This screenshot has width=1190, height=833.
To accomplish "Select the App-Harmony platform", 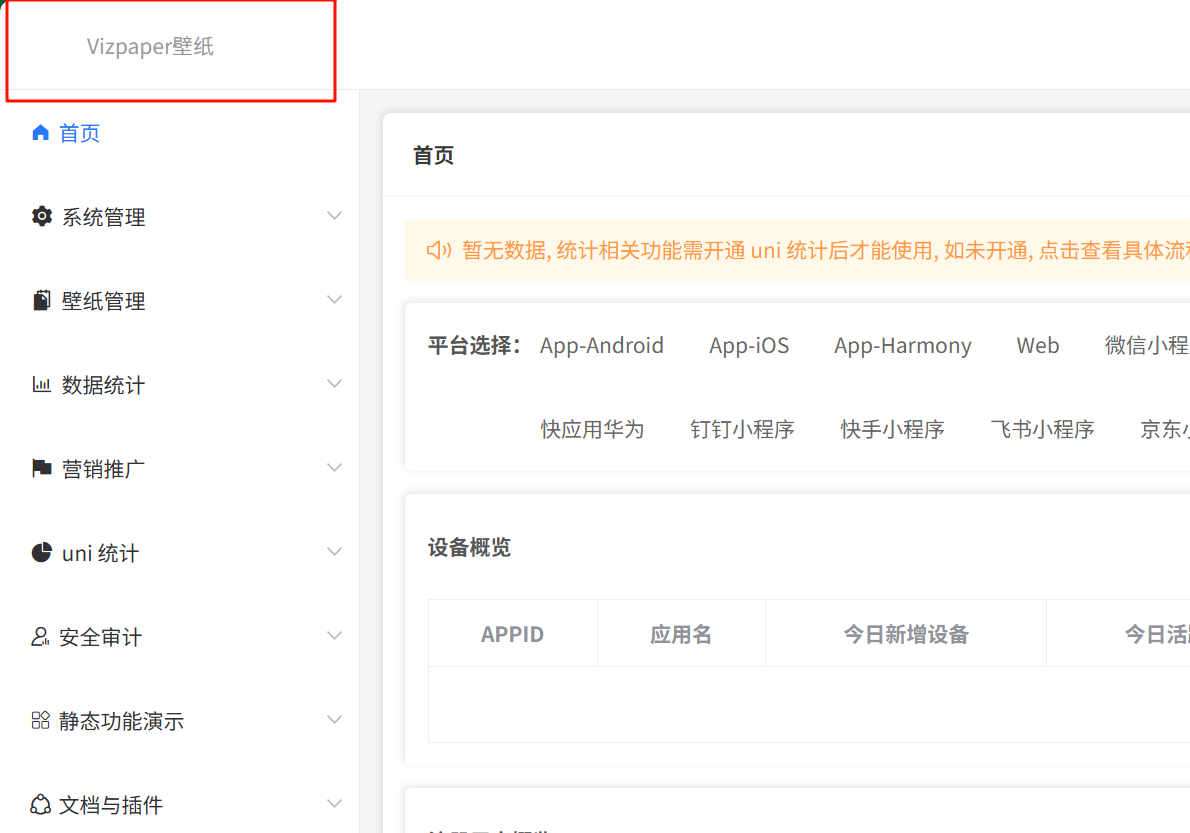I will (x=902, y=345).
